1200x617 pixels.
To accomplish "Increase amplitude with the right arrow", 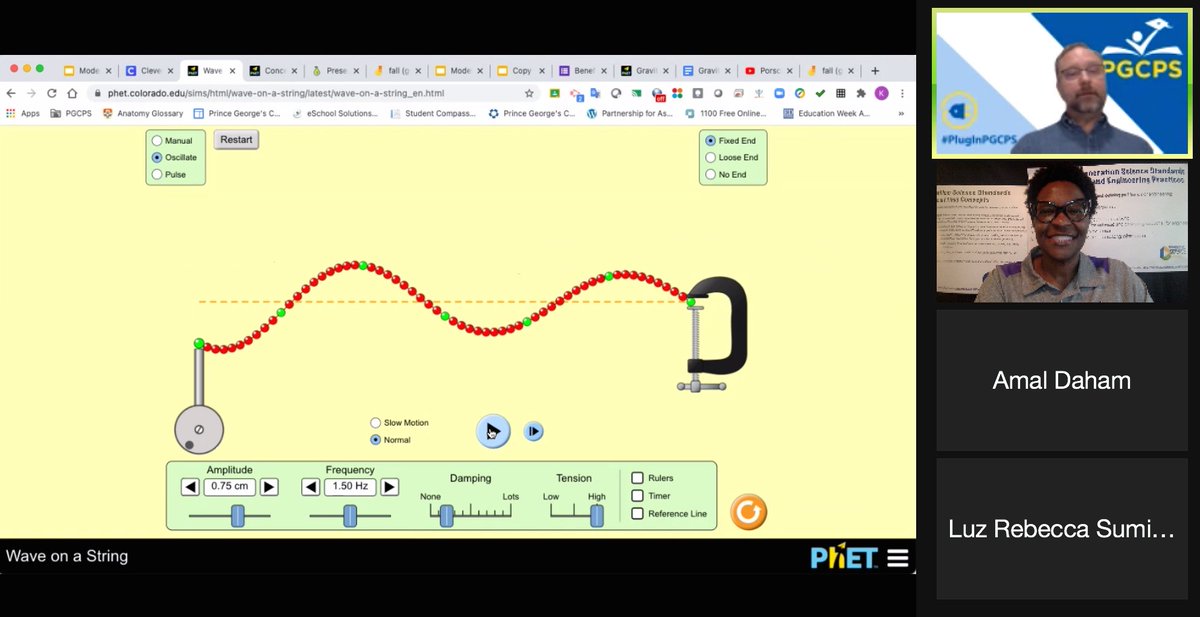I will (269, 487).
